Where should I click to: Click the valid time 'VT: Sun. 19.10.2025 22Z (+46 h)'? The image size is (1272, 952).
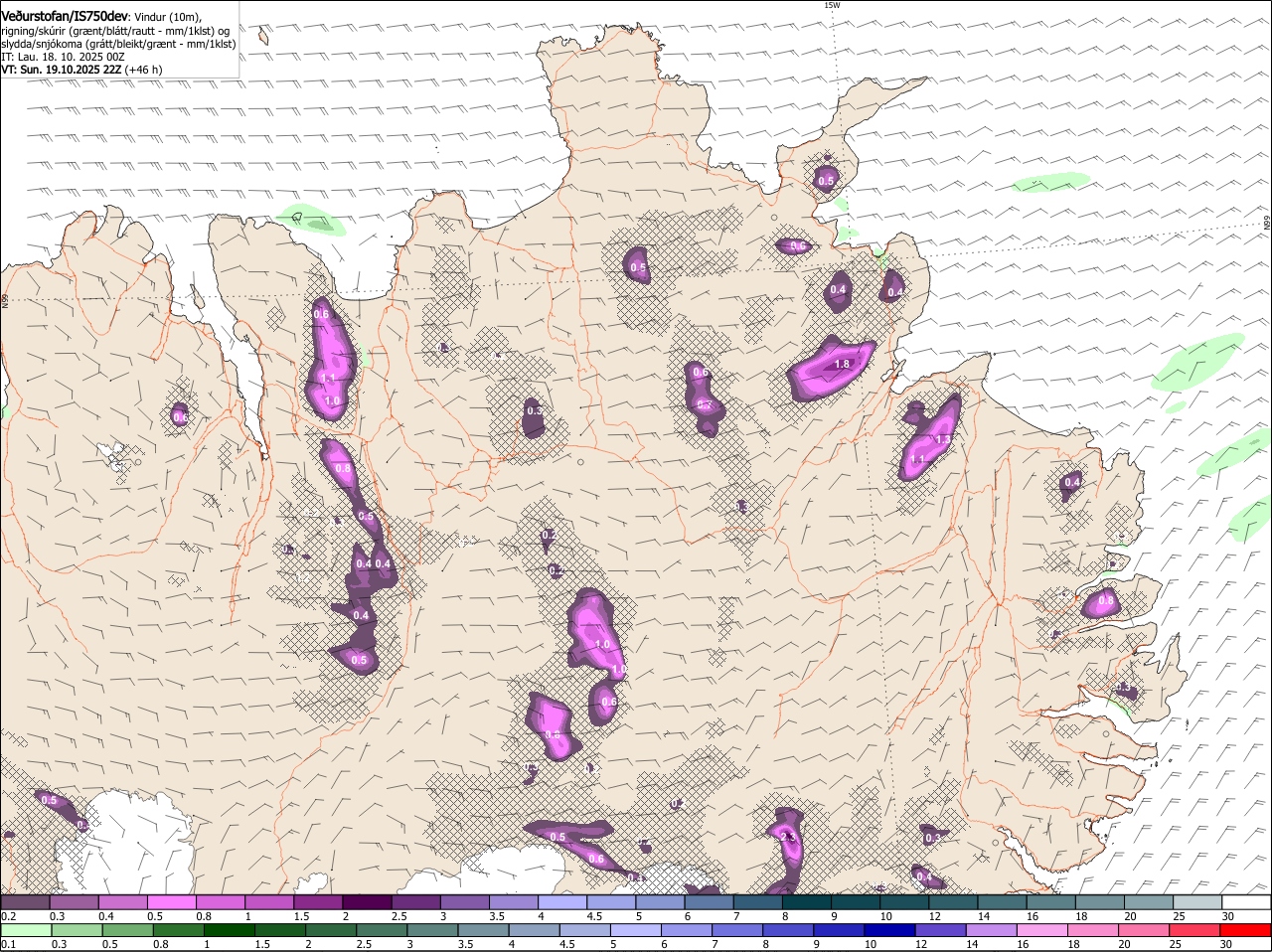(81, 70)
